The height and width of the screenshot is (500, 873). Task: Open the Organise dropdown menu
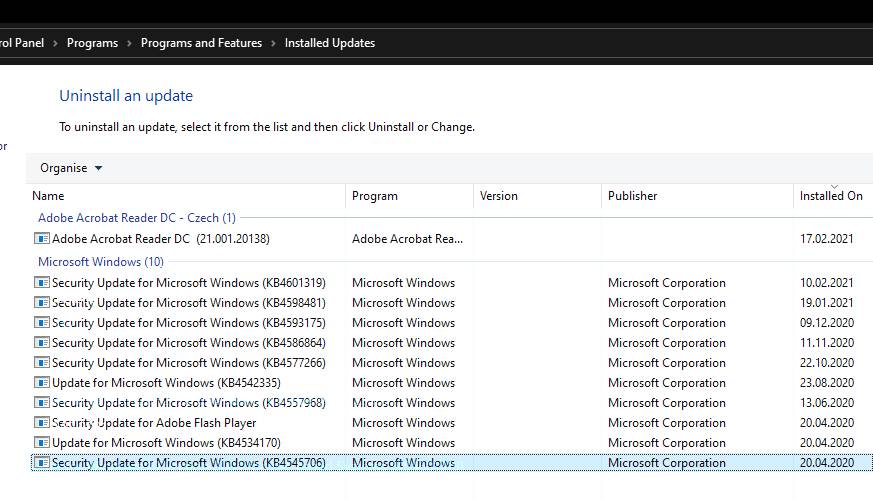(71, 168)
